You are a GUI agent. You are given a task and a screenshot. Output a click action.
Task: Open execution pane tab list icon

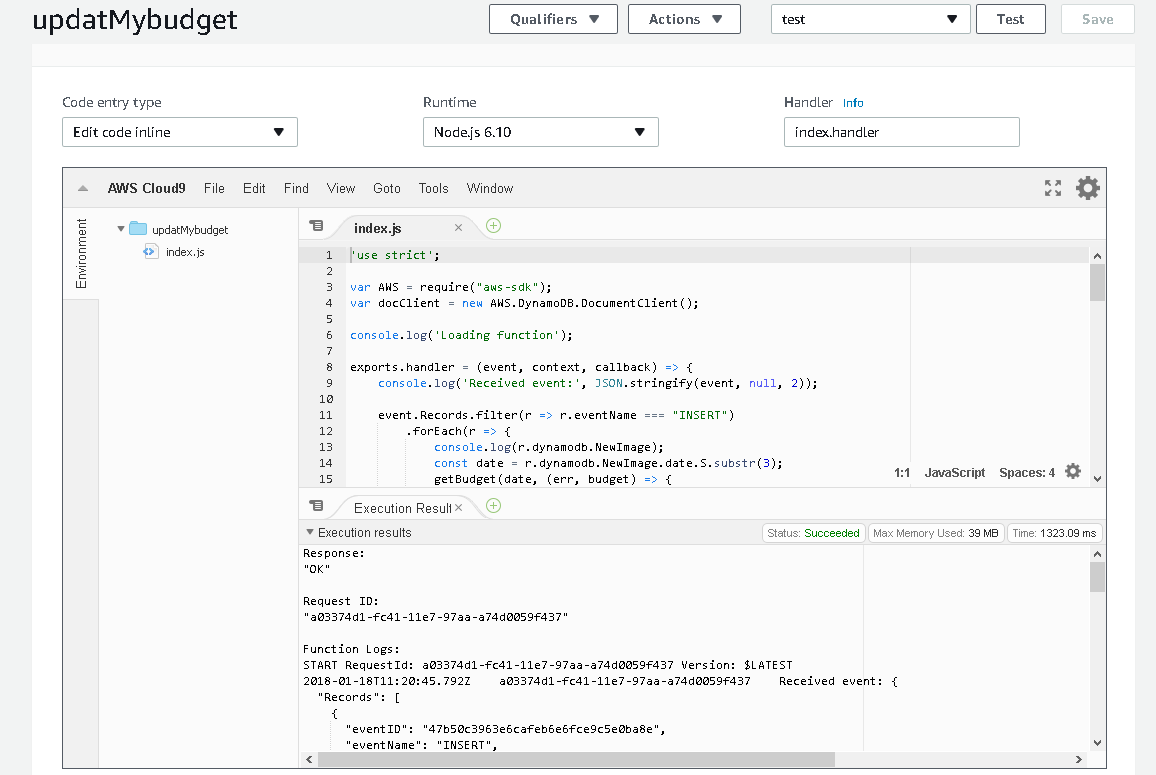pyautogui.click(x=316, y=505)
